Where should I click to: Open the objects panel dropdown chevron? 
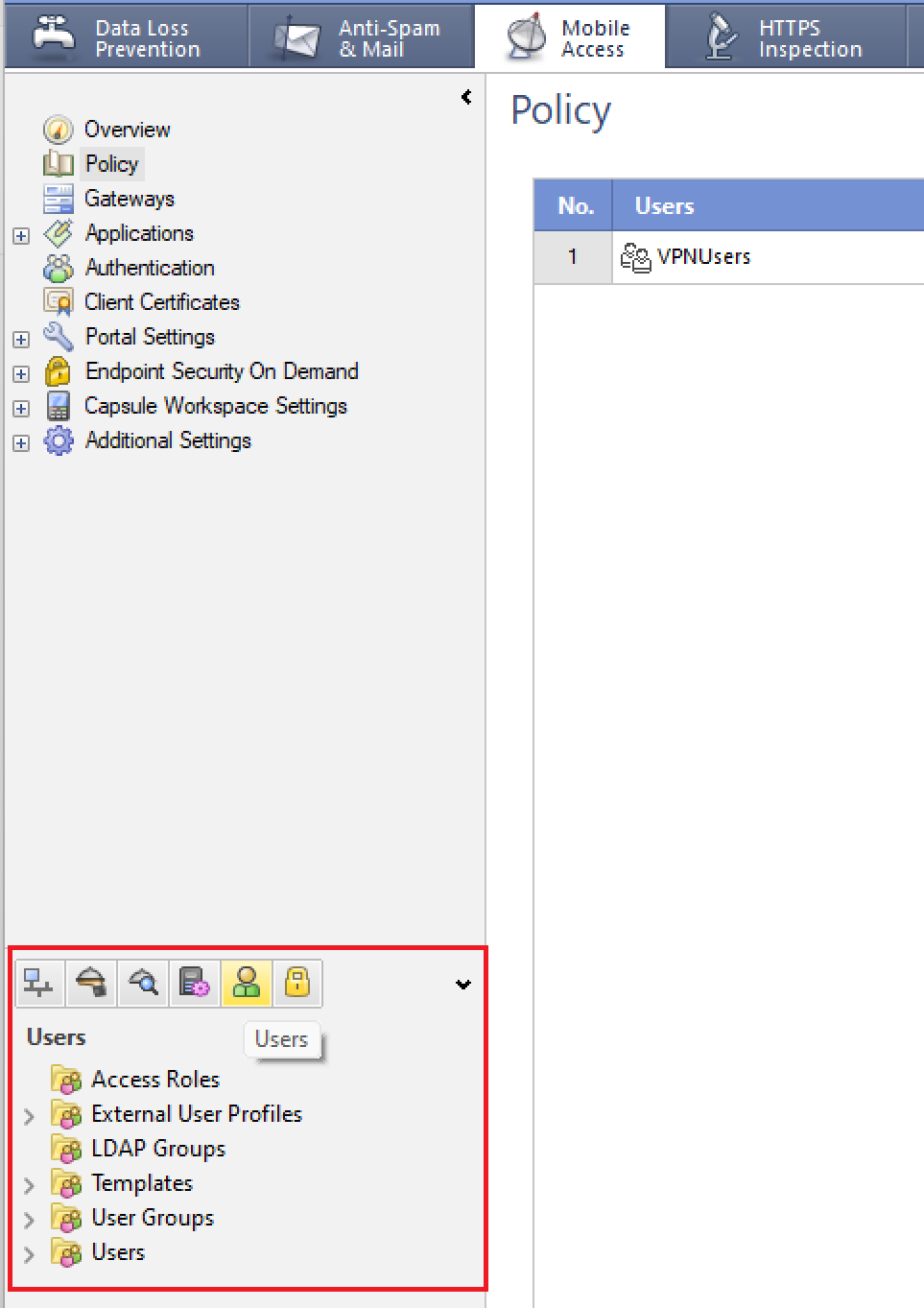tap(463, 985)
